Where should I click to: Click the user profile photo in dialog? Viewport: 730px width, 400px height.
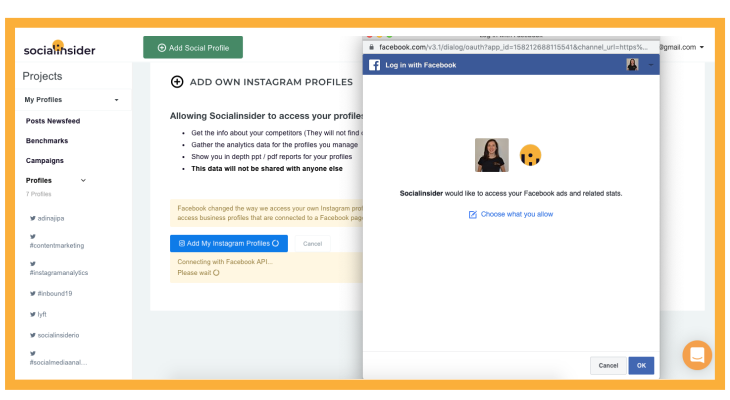[492, 155]
